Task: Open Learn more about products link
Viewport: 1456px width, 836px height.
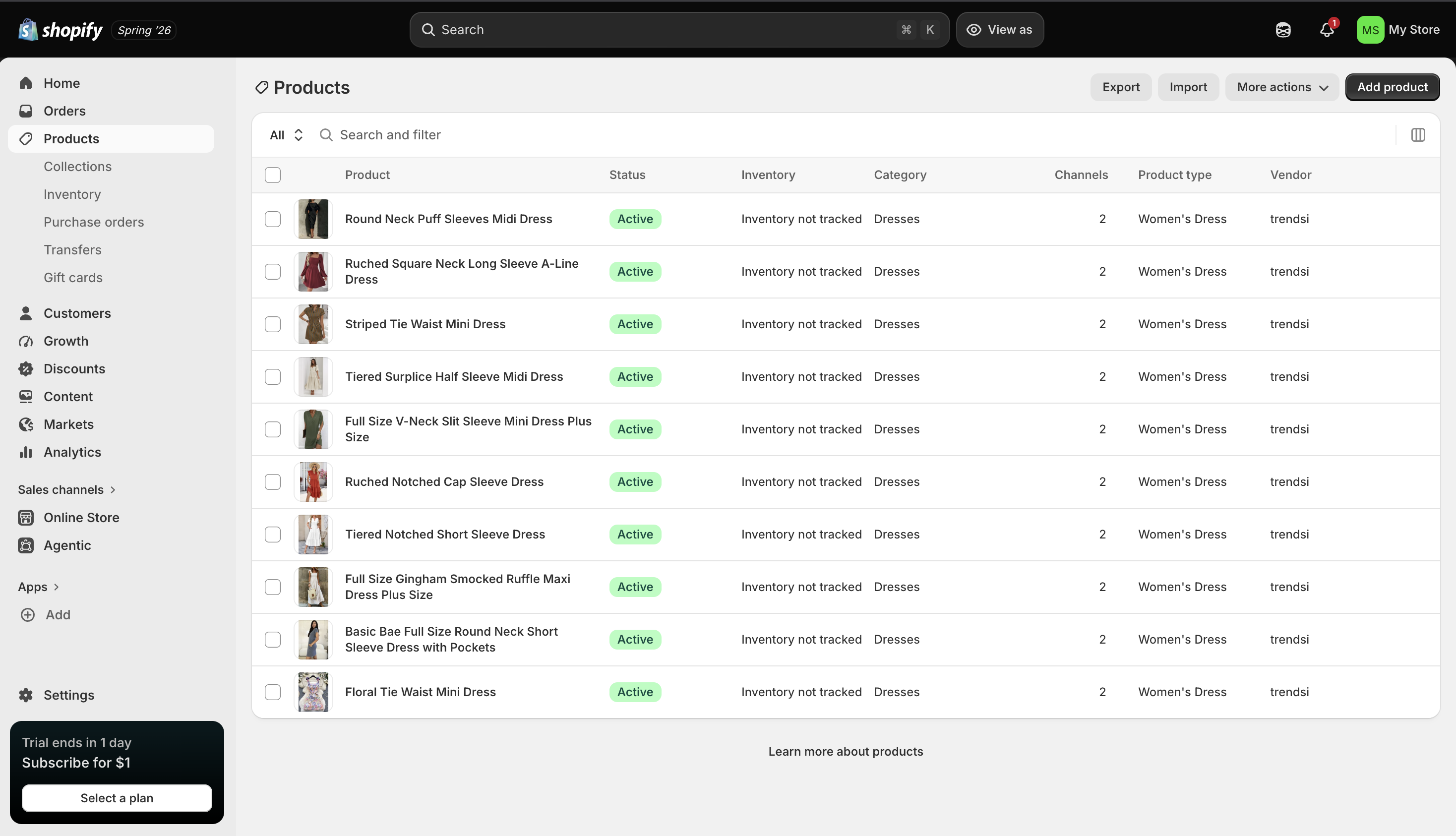Action: (x=845, y=751)
